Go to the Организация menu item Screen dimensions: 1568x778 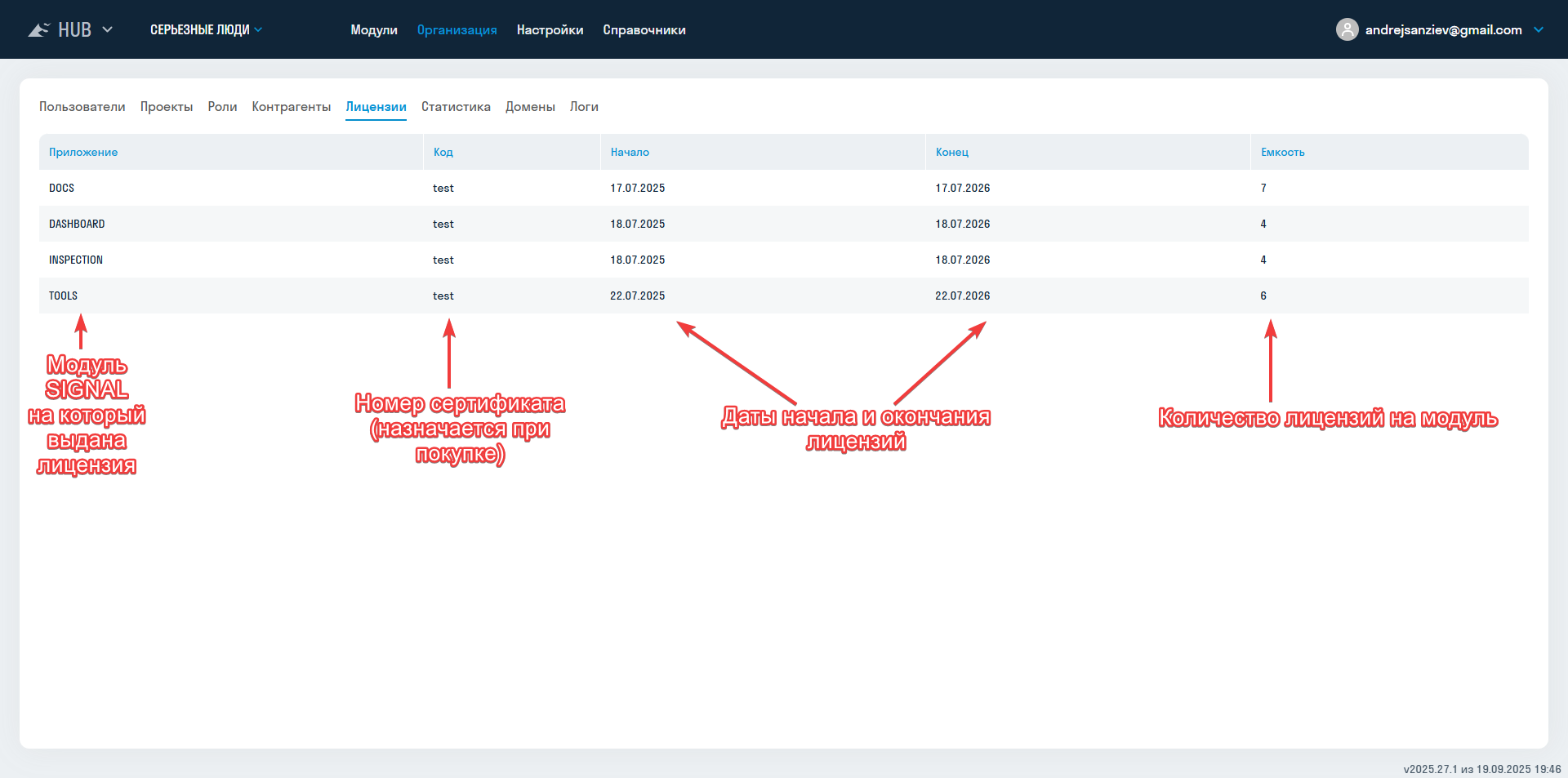[457, 29]
